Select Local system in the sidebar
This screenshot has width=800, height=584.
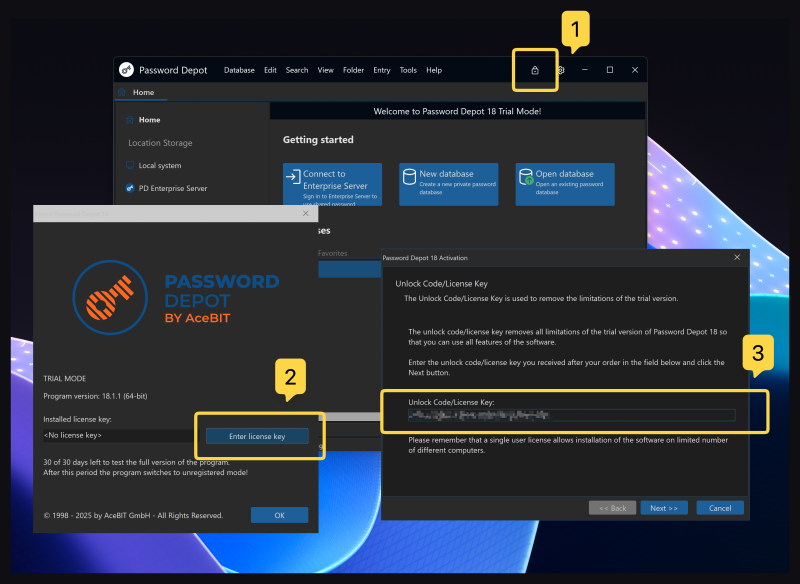[160, 165]
